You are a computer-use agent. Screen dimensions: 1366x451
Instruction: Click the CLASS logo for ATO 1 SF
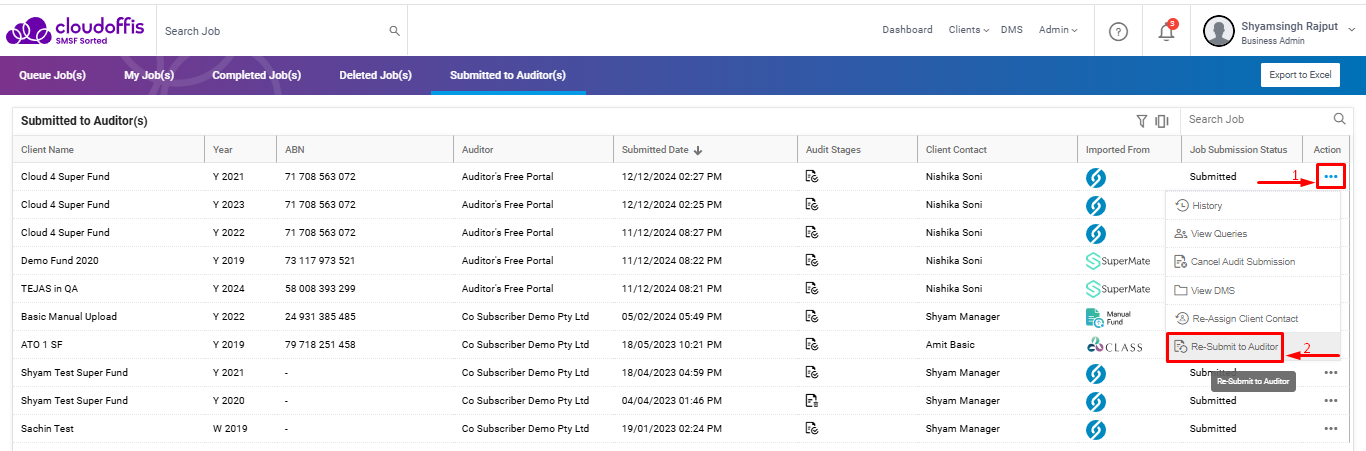(x=1114, y=346)
